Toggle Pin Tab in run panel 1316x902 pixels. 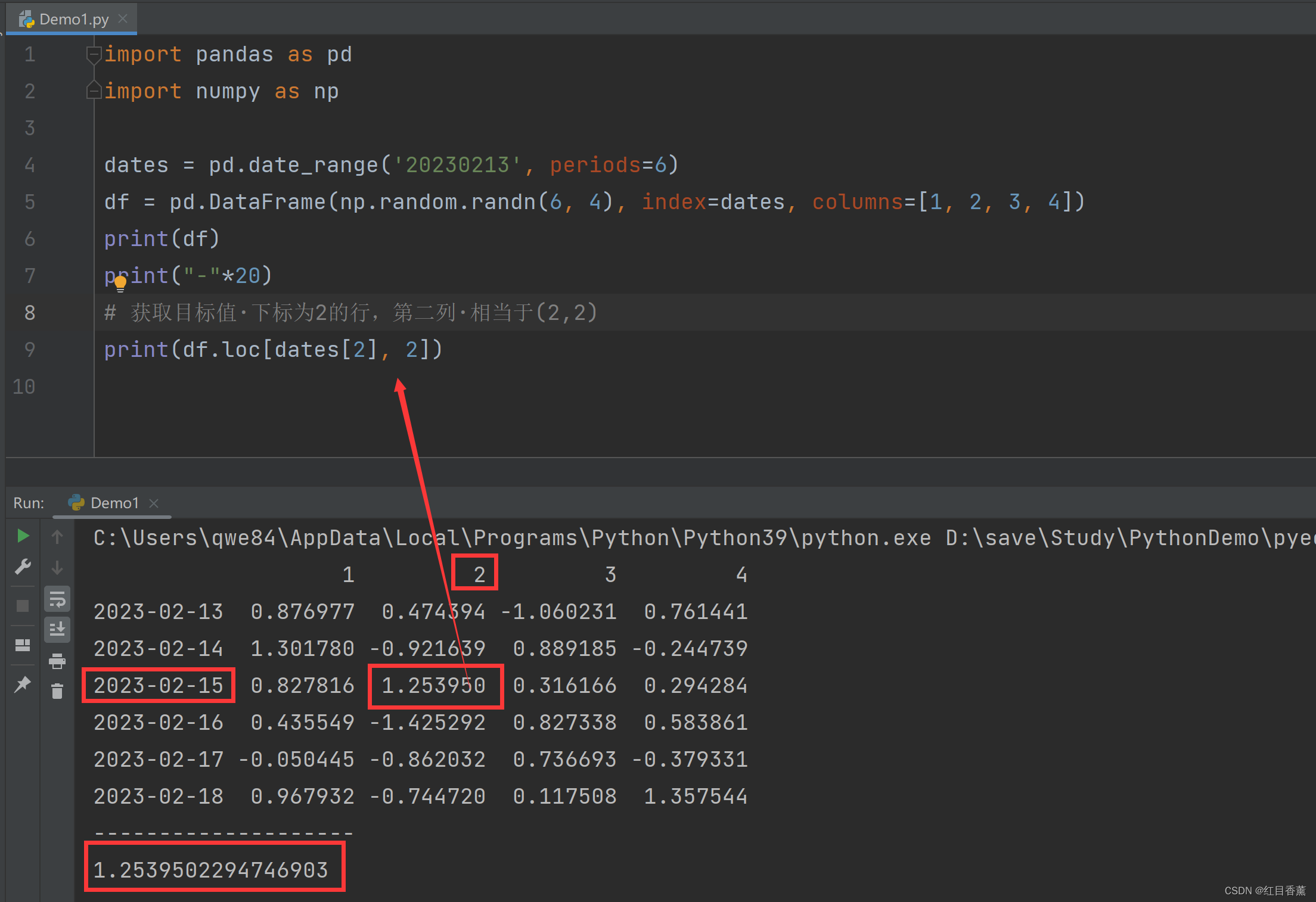pyautogui.click(x=23, y=684)
